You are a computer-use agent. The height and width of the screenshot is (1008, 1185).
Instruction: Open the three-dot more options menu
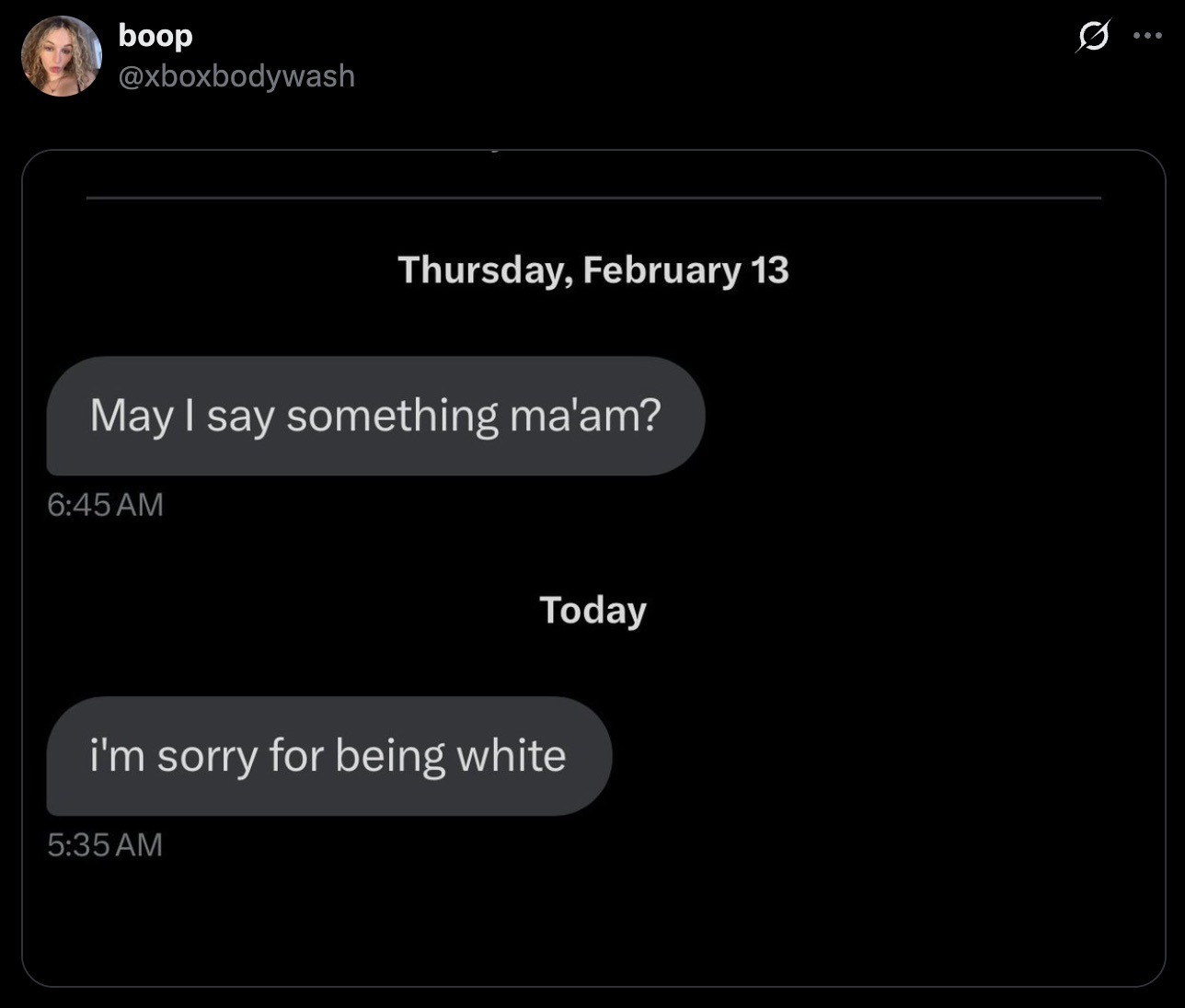click(1147, 37)
